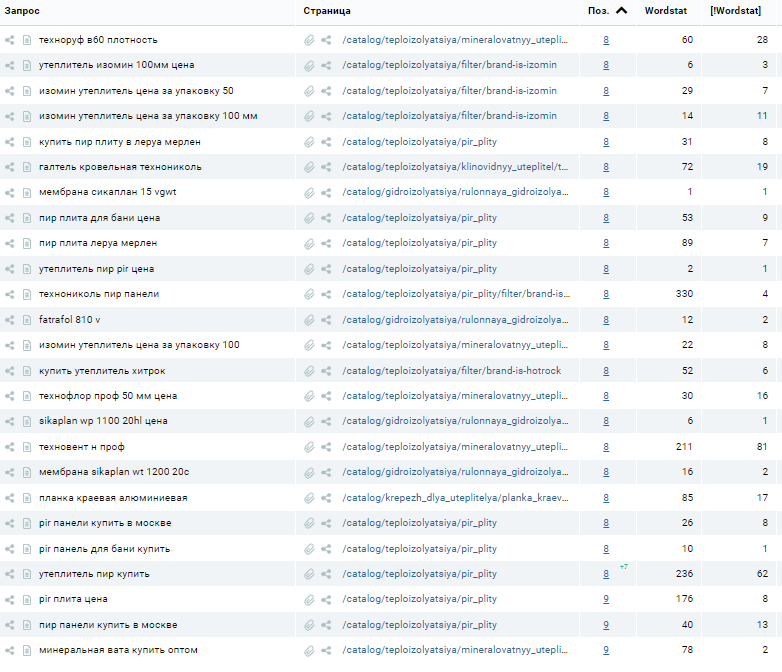This screenshot has width=782, height=672.
Task: Click paperclip icon in 'утеплитель пир купить' row
Action: (x=309, y=574)
